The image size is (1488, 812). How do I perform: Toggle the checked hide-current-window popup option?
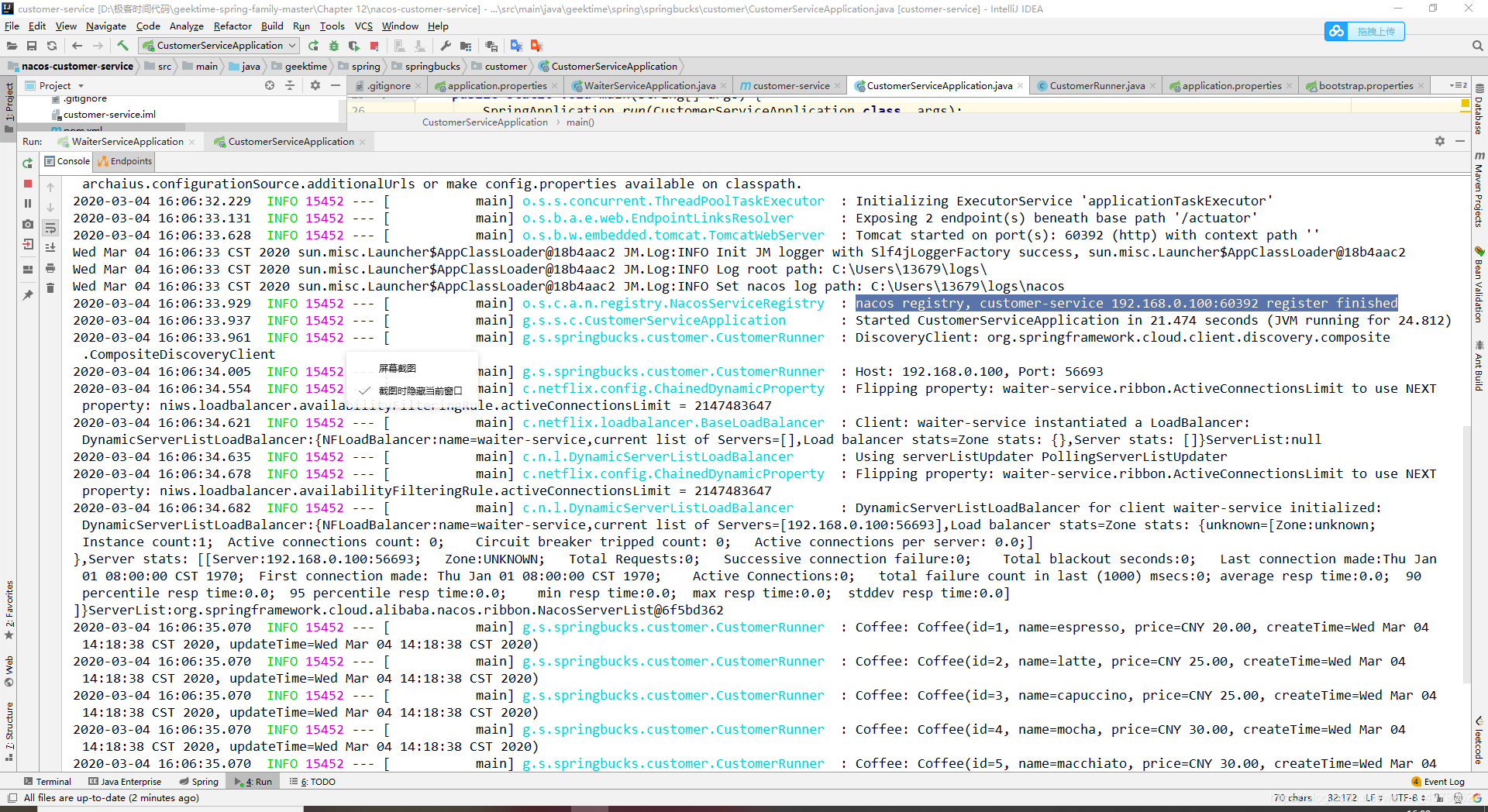(x=412, y=391)
